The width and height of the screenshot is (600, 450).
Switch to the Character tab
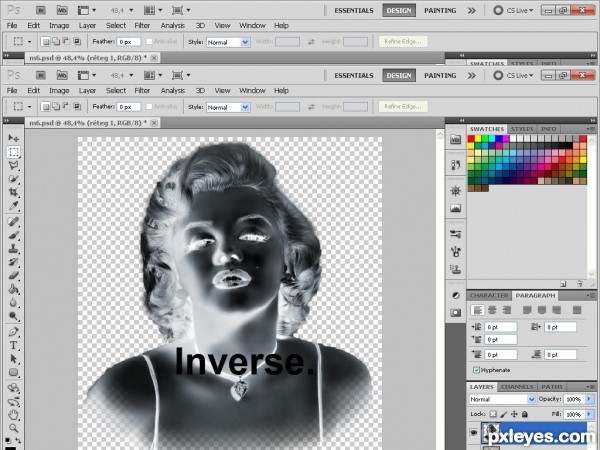(489, 295)
